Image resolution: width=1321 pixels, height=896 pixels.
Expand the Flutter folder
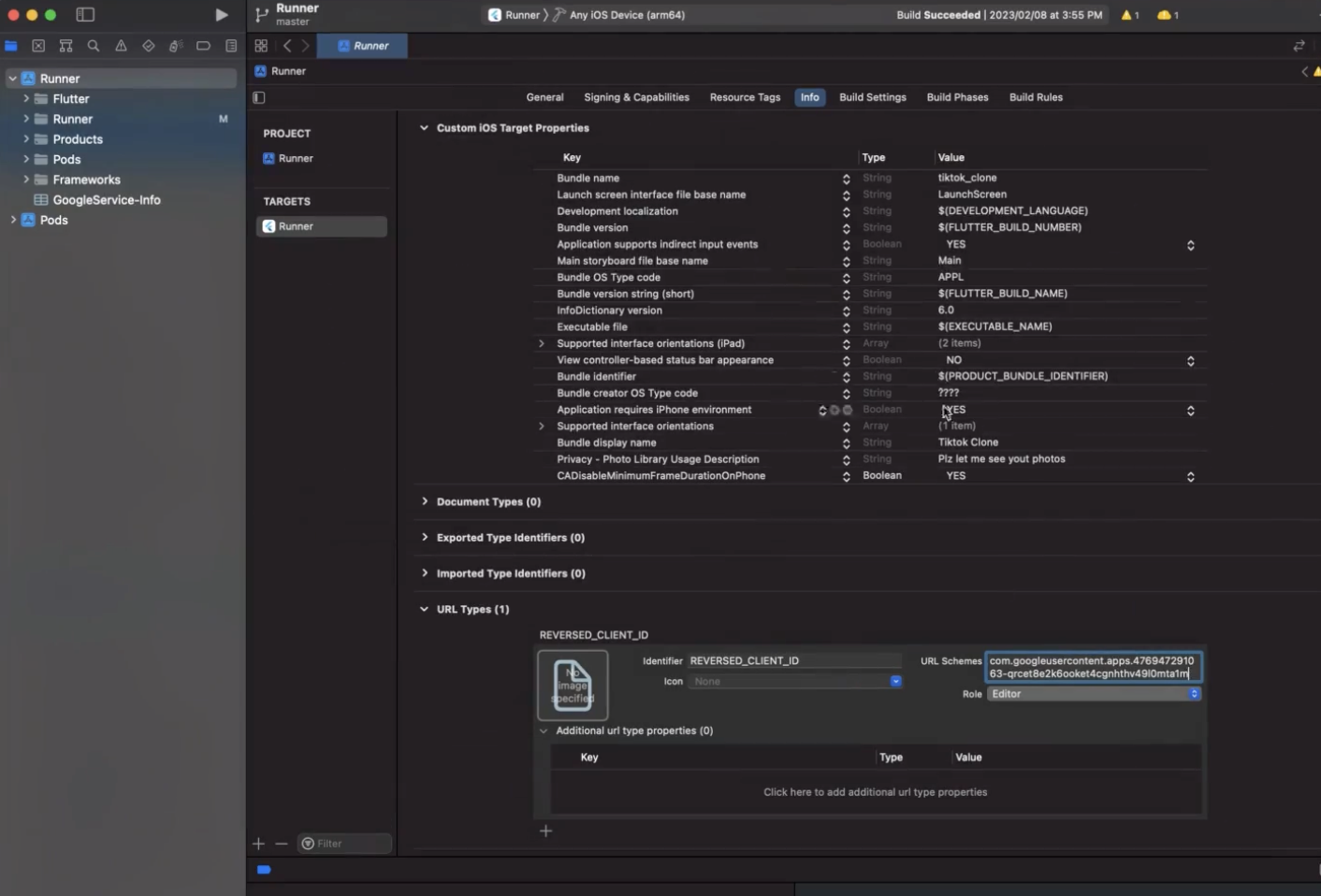25,98
